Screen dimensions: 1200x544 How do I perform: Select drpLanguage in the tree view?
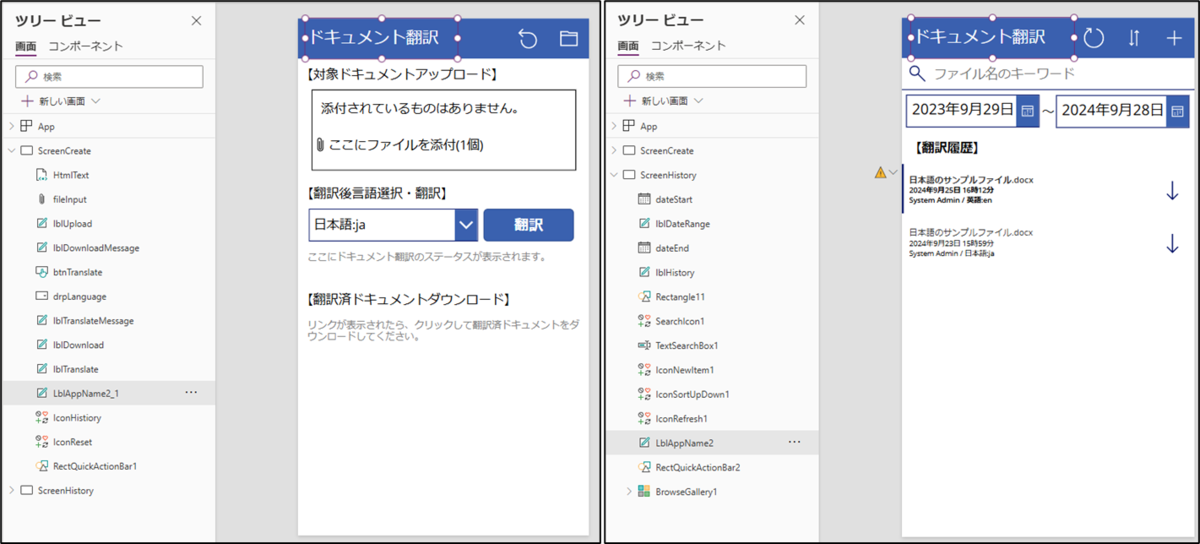pyautogui.click(x=79, y=296)
